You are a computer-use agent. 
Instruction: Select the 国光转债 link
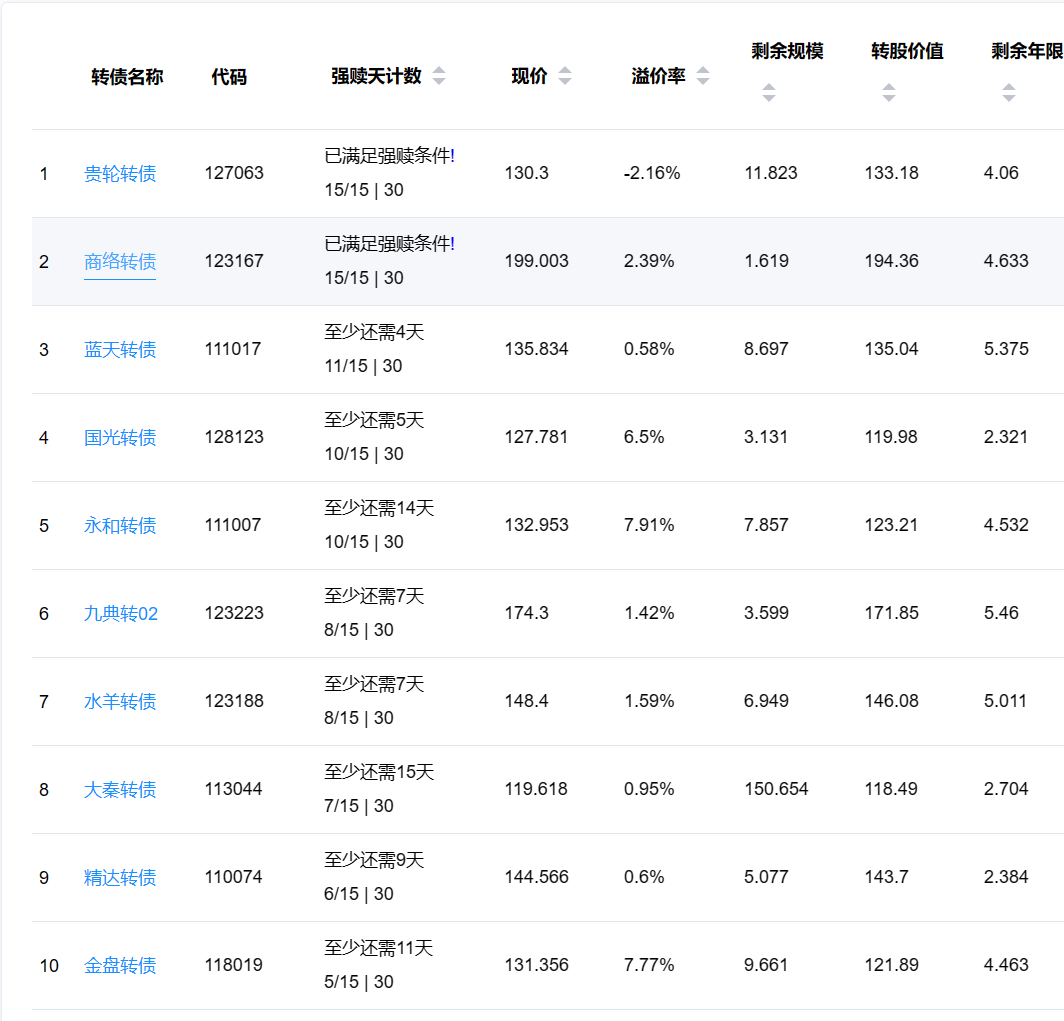pos(120,438)
